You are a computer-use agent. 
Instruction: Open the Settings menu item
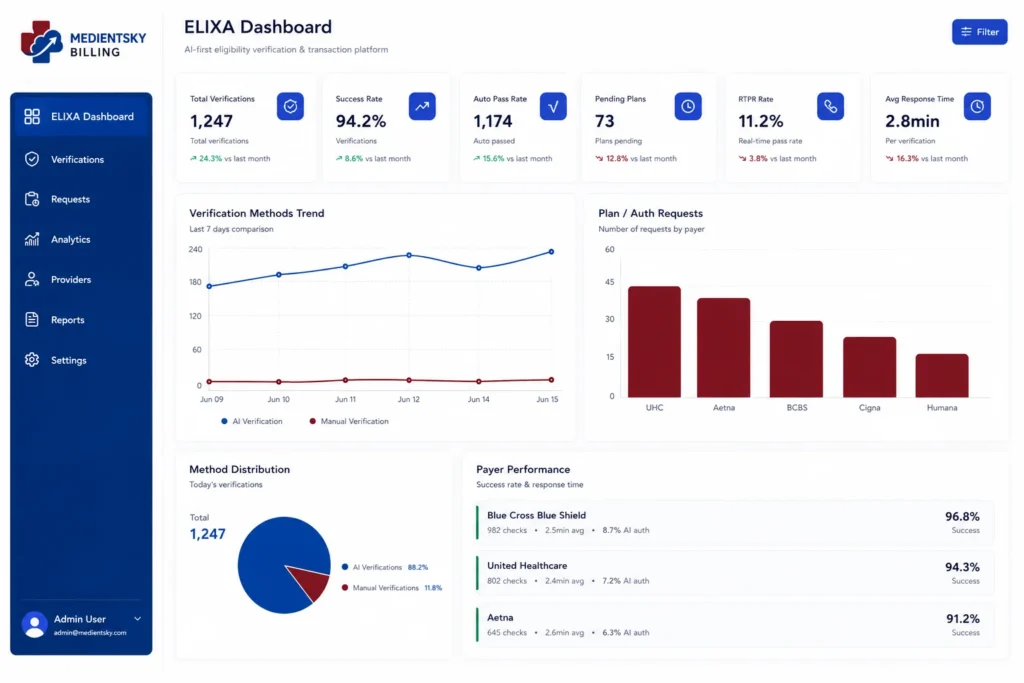(x=81, y=360)
